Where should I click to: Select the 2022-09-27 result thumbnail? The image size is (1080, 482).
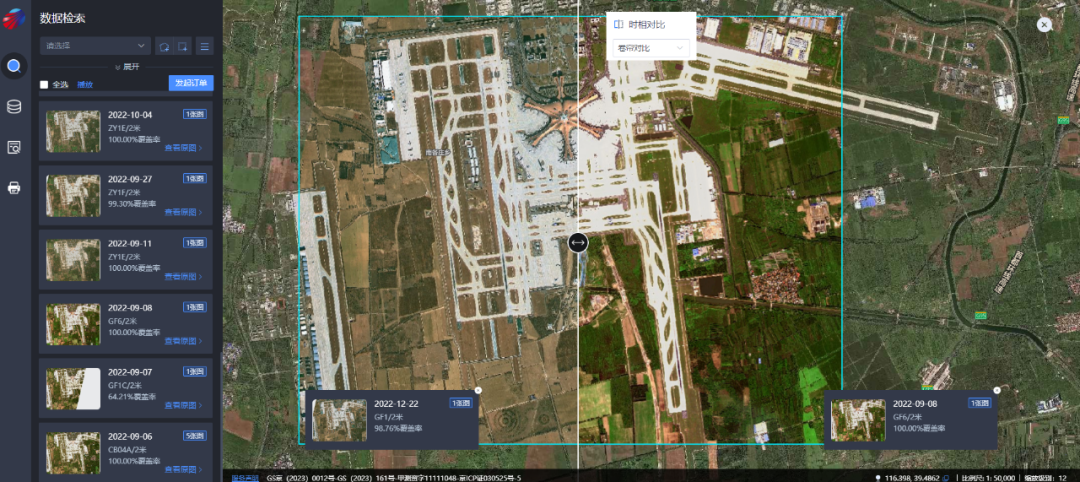click(73, 196)
